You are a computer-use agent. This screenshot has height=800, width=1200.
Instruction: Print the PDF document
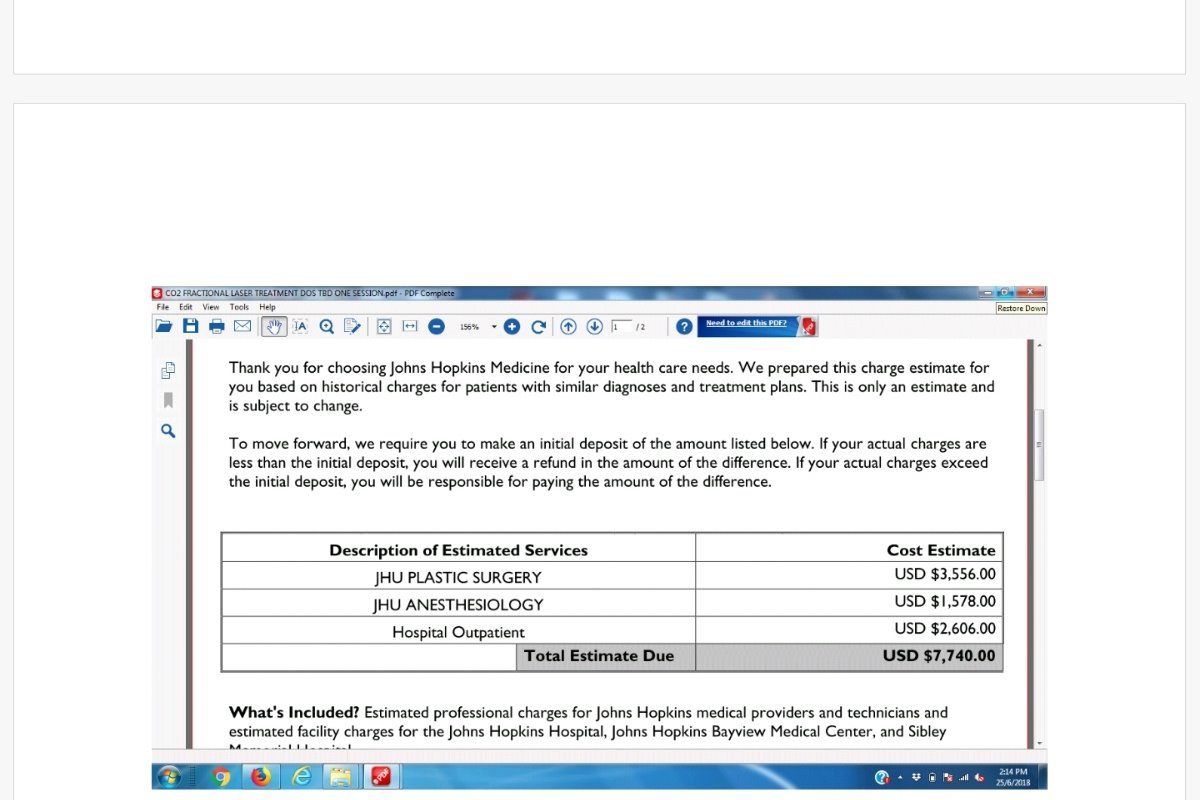tap(216, 326)
